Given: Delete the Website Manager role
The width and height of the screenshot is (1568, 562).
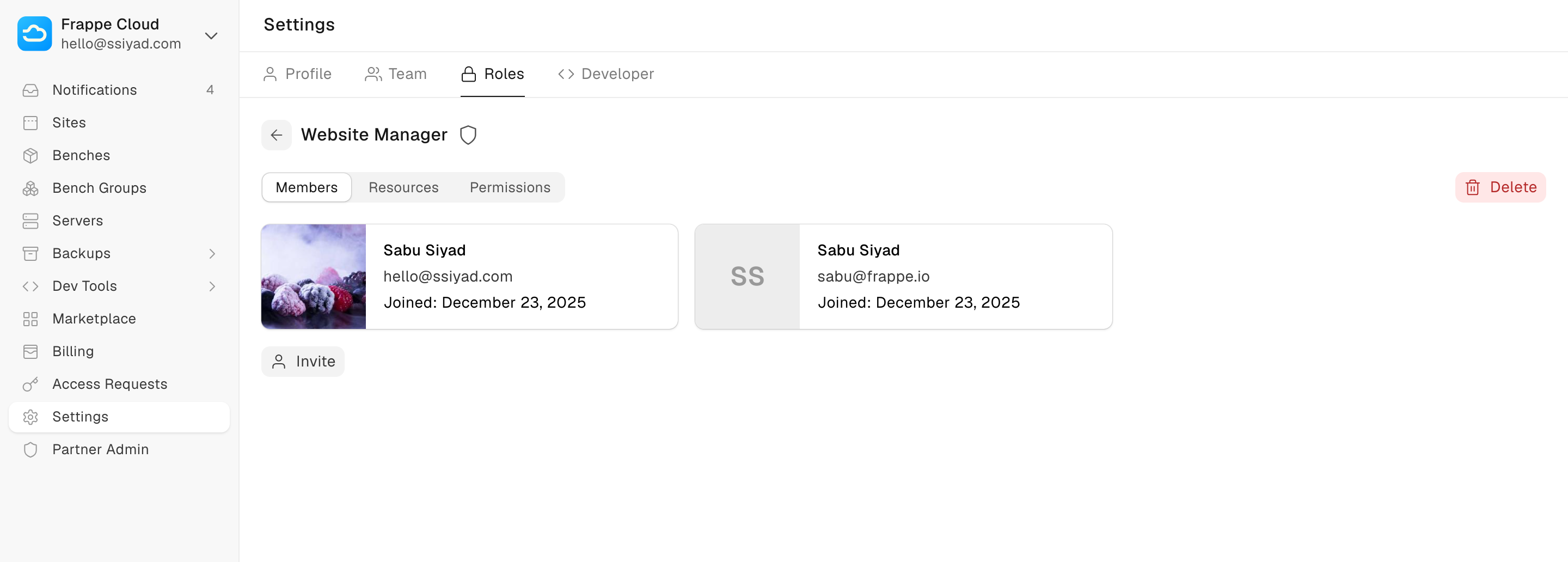Looking at the screenshot, I should pyautogui.click(x=1500, y=187).
